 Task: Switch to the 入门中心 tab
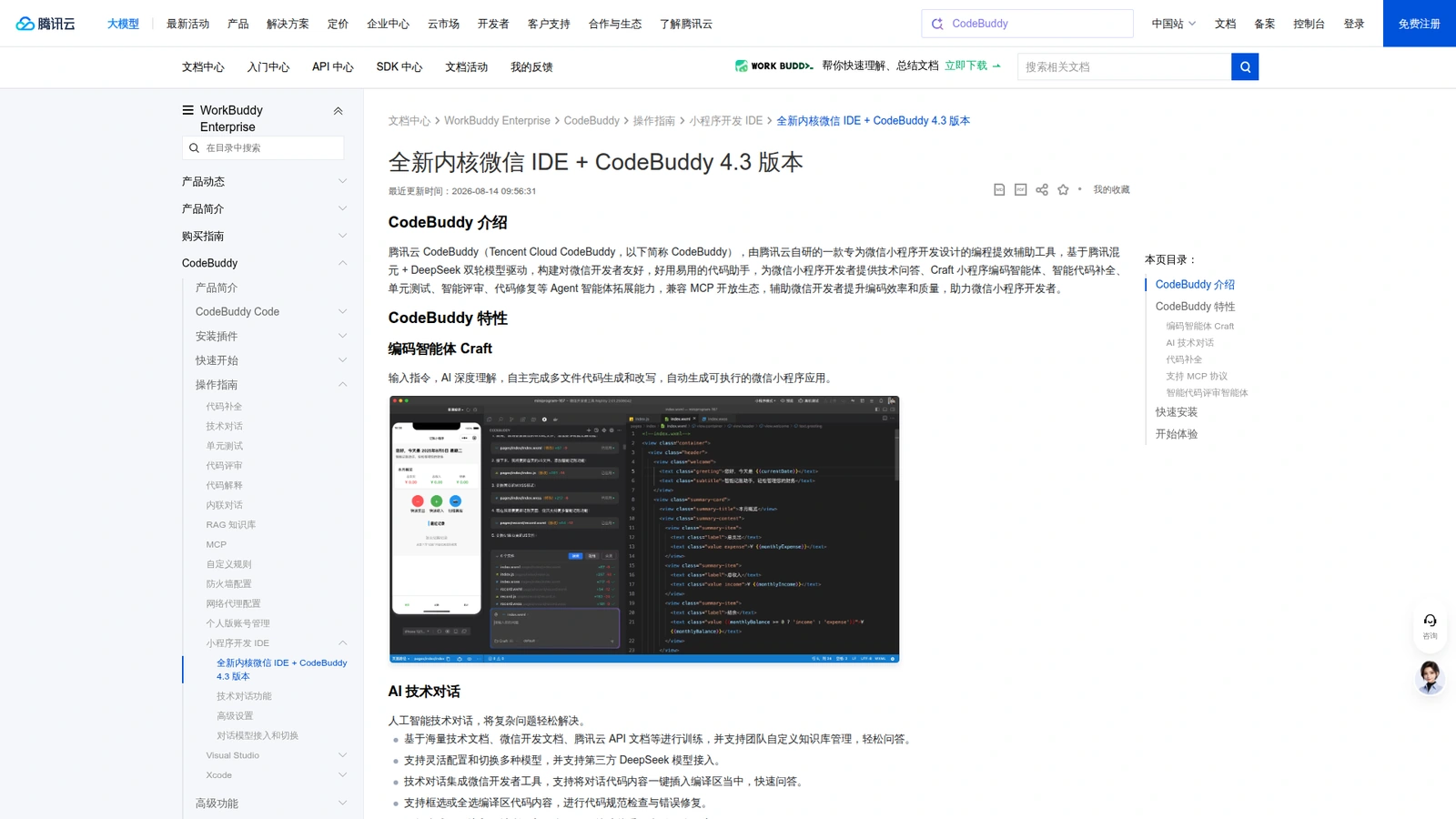268,67
